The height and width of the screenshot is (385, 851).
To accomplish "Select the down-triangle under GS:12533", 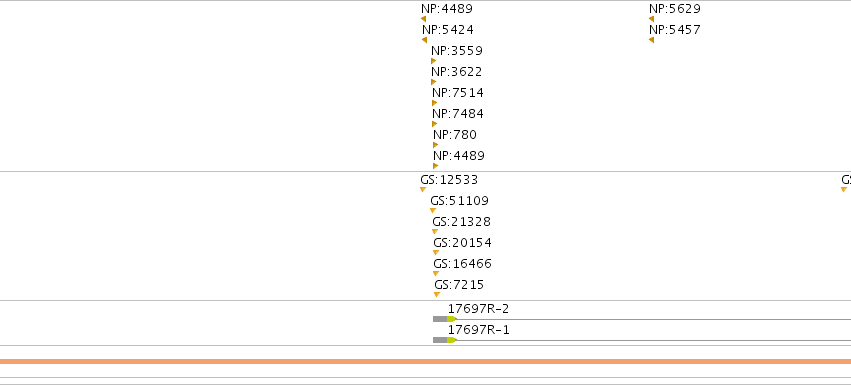I will point(423,190).
